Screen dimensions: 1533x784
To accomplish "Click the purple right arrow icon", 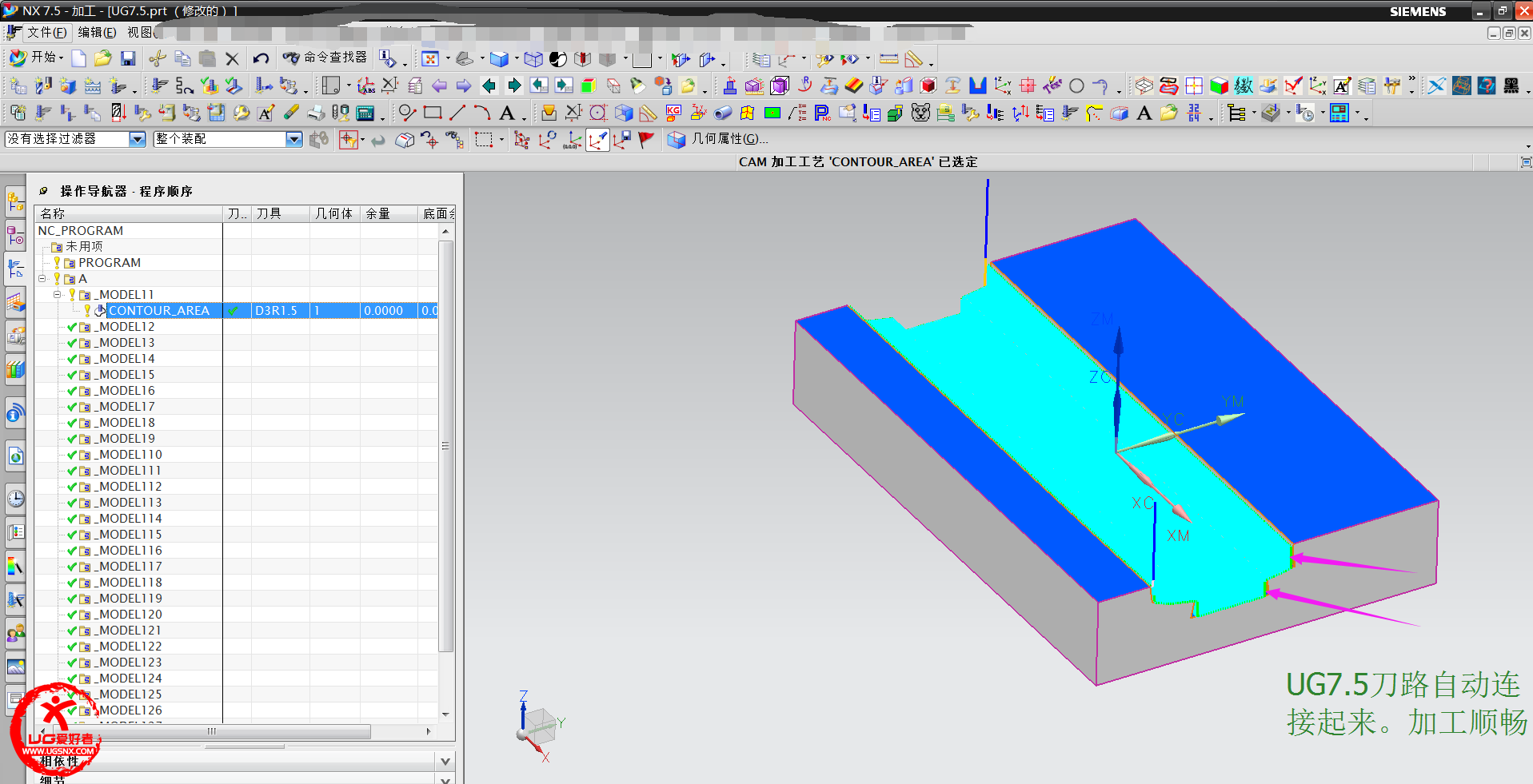I will click(464, 86).
